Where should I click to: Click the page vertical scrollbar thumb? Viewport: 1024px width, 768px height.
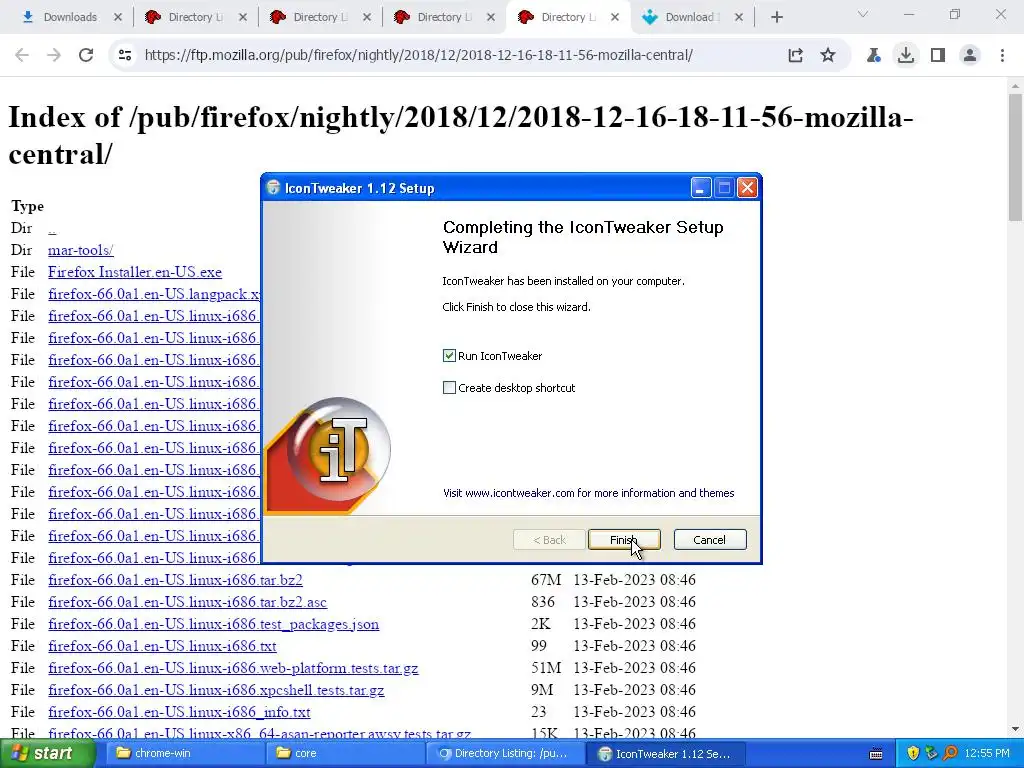click(1015, 157)
